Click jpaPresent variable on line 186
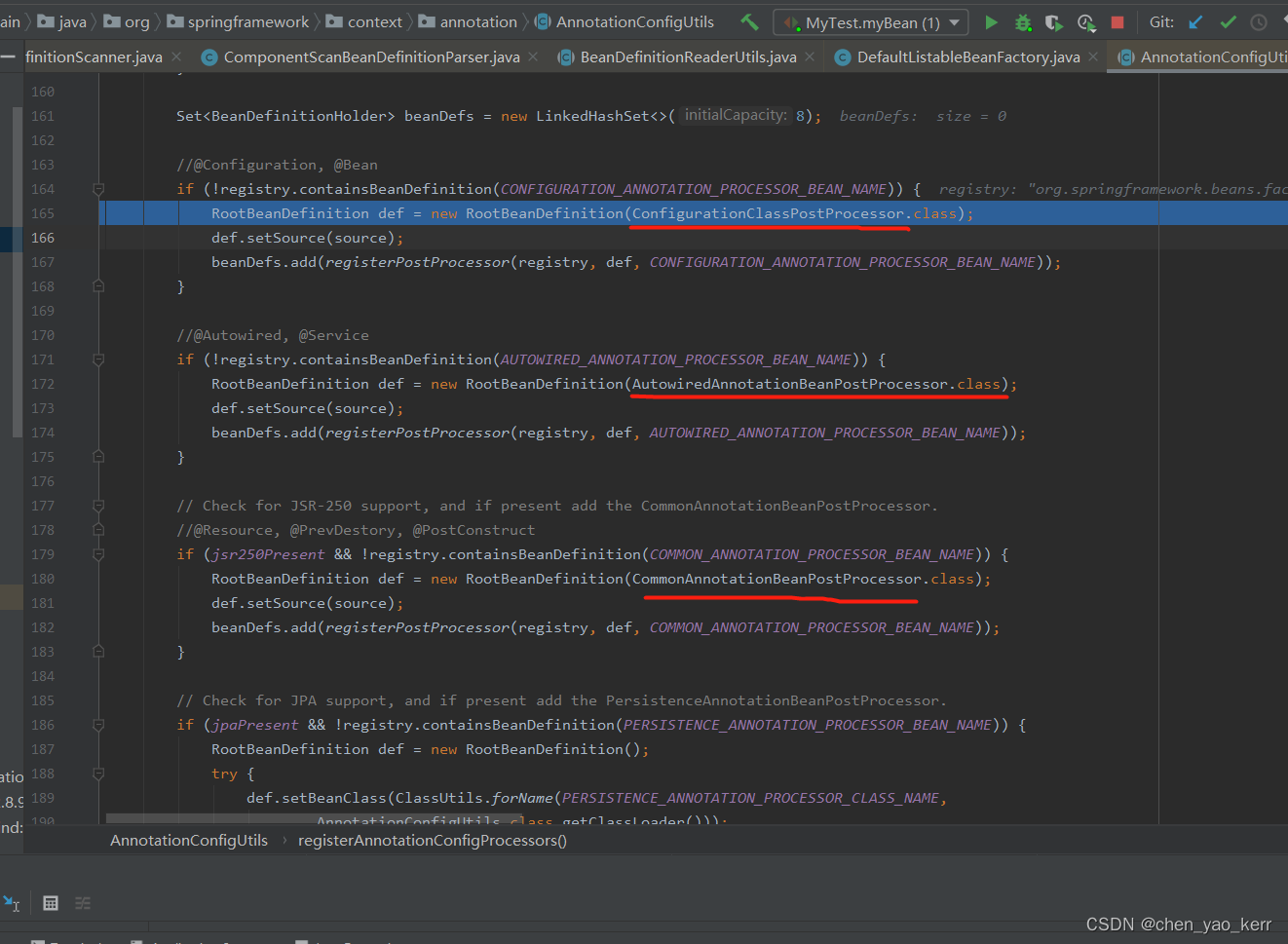Viewport: 1288px width, 944px height. pos(255,725)
